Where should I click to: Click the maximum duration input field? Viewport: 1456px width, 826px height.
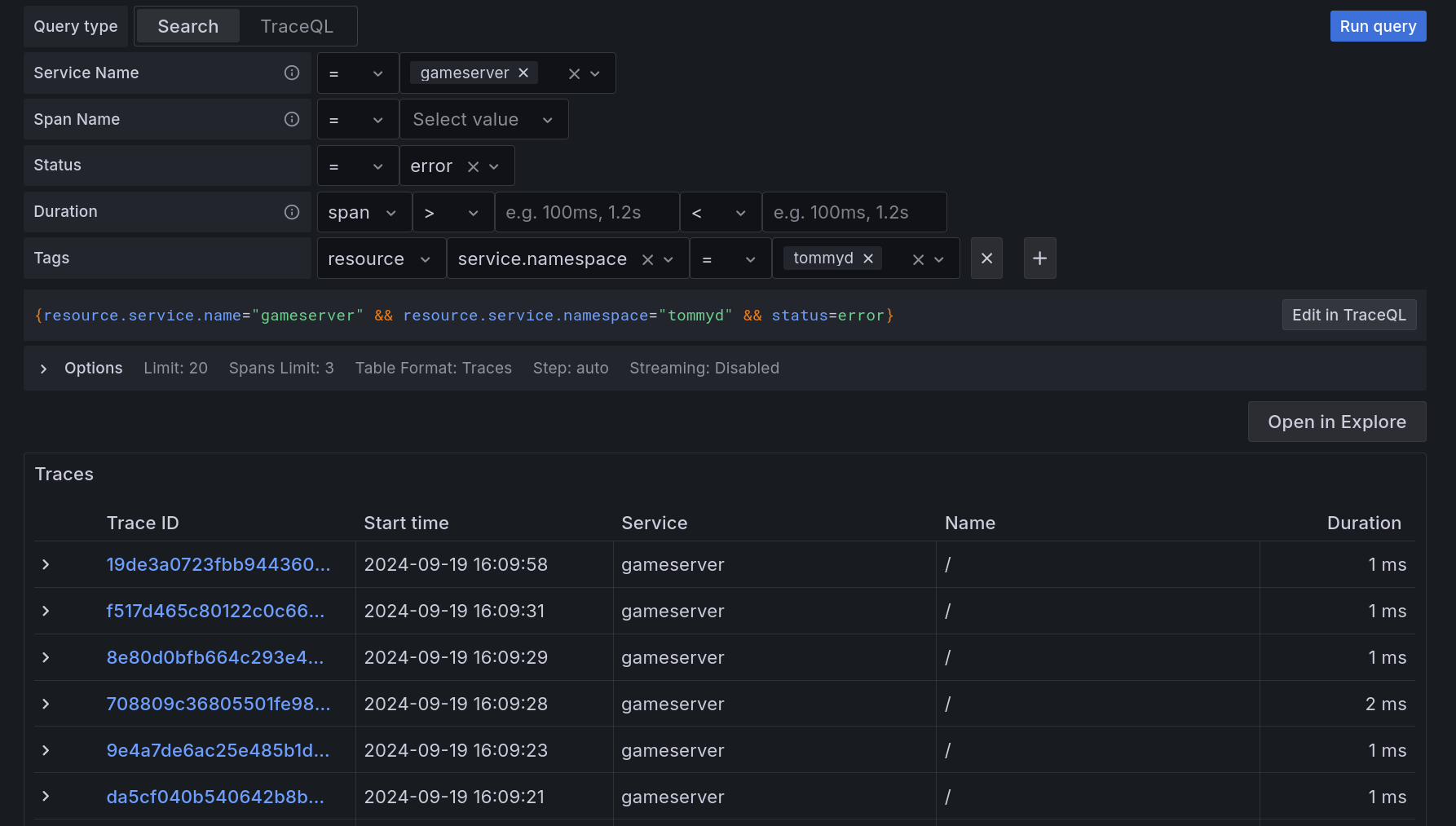coord(854,213)
